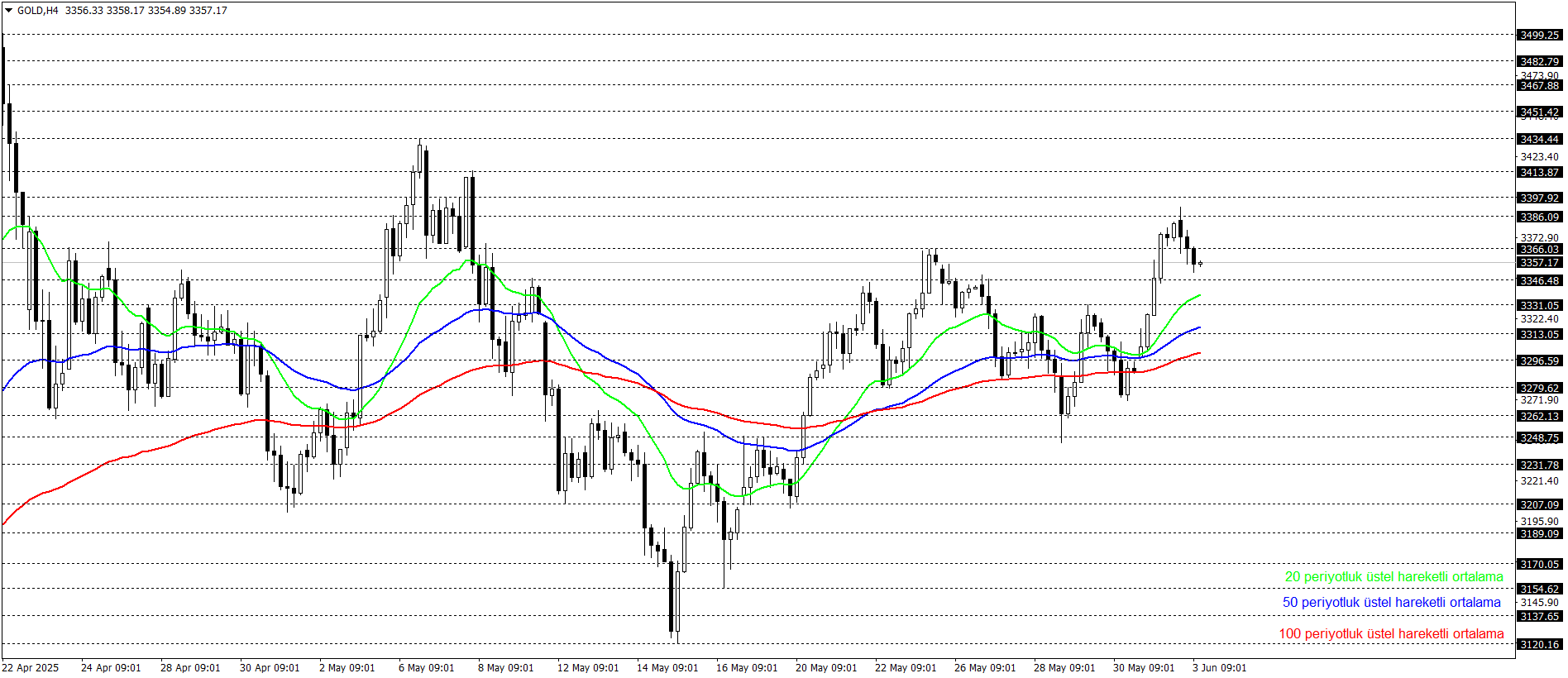Click the 3170.05 price level label
1568x678 pixels.
click(1539, 564)
